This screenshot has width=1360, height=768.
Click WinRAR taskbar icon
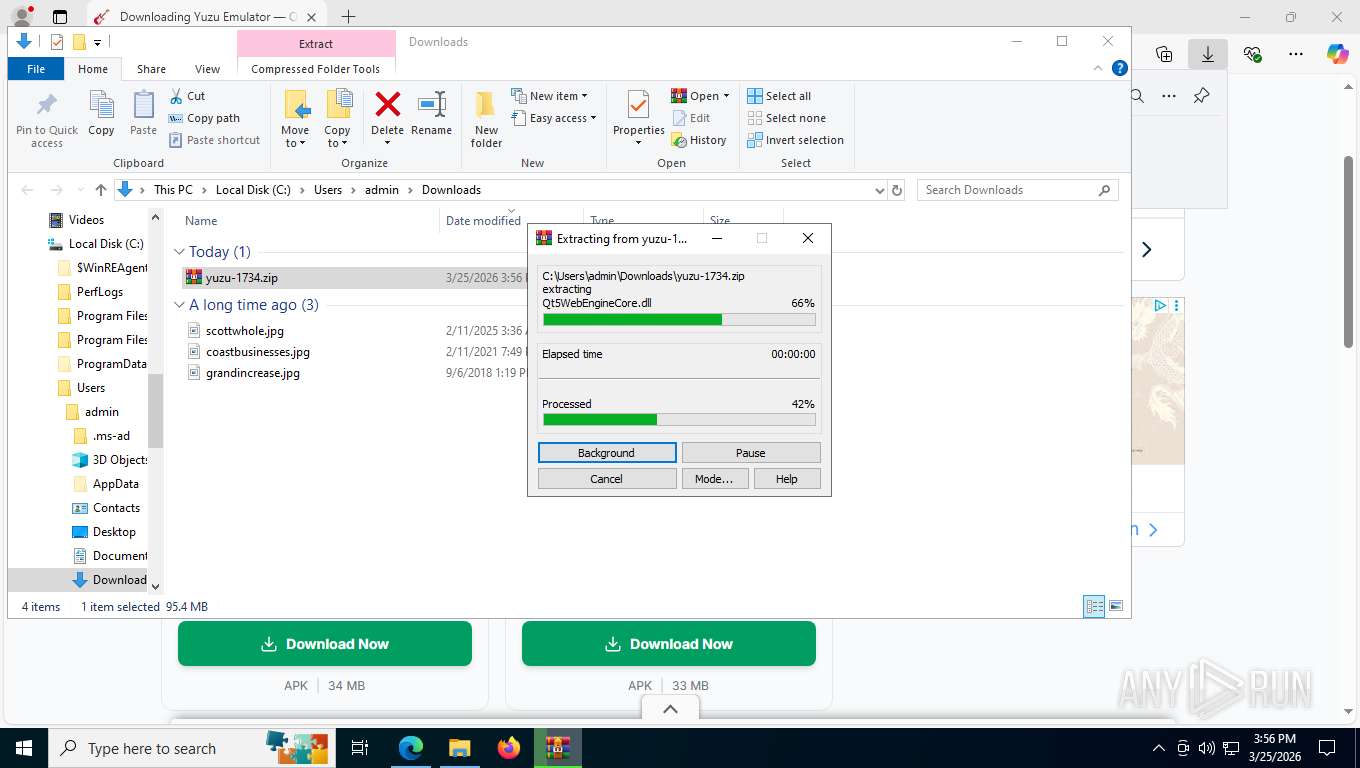558,748
